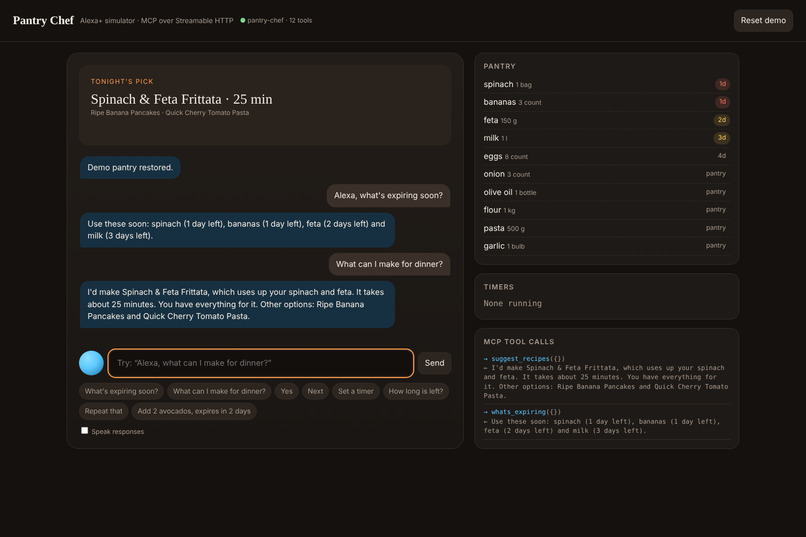Viewport: 806px width, 537px height.
Task: Focus the Alexa message input field
Action: pyautogui.click(x=261, y=363)
